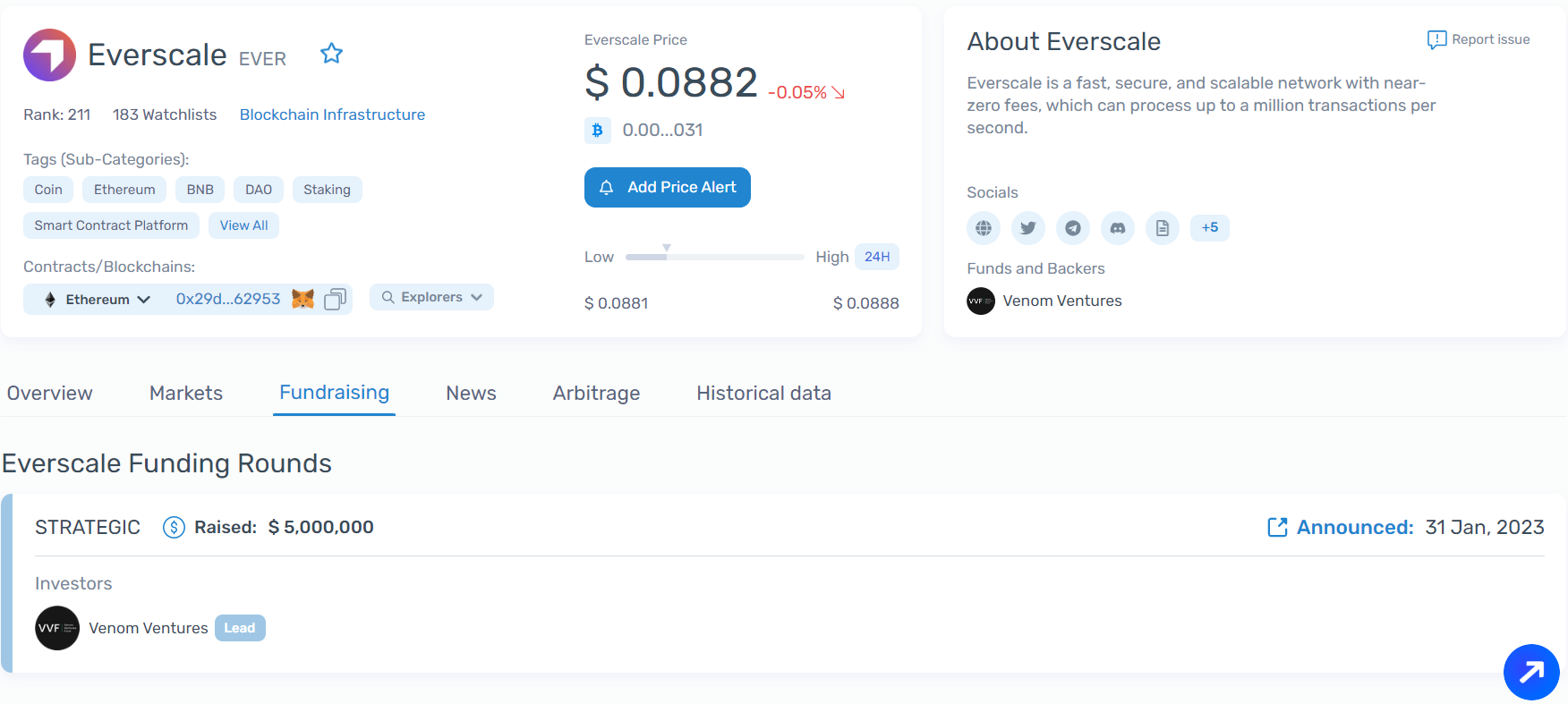Click the Add Price Alert button
Image resolution: width=1568 pixels, height=704 pixels.
[668, 187]
